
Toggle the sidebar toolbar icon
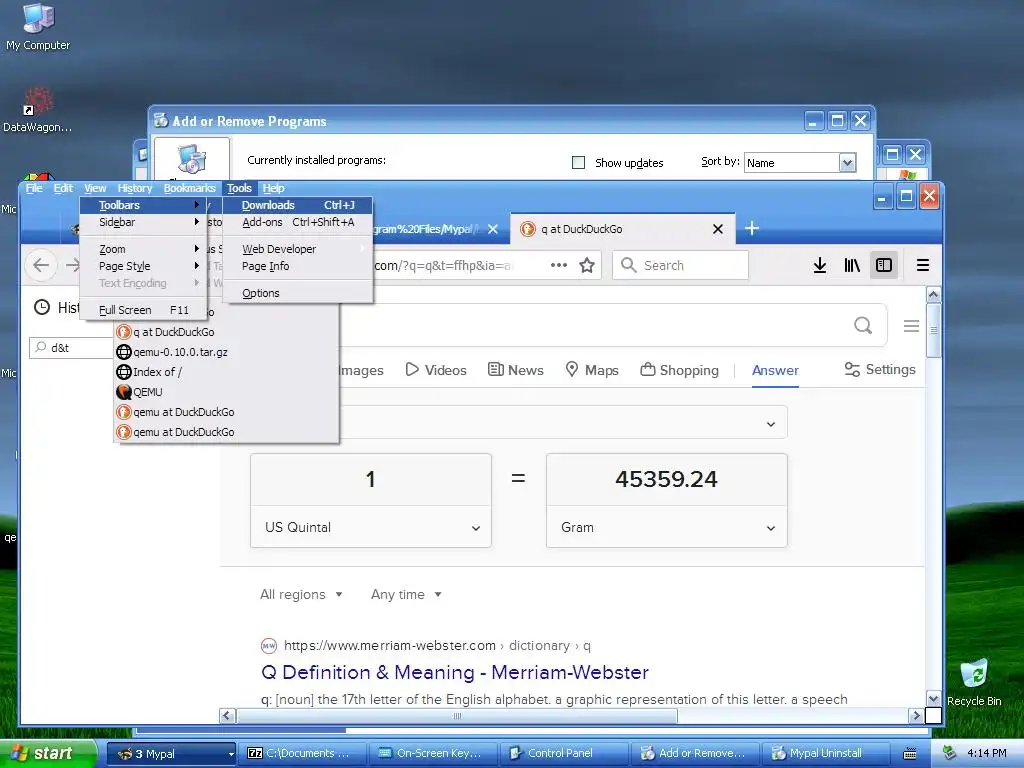tap(884, 265)
